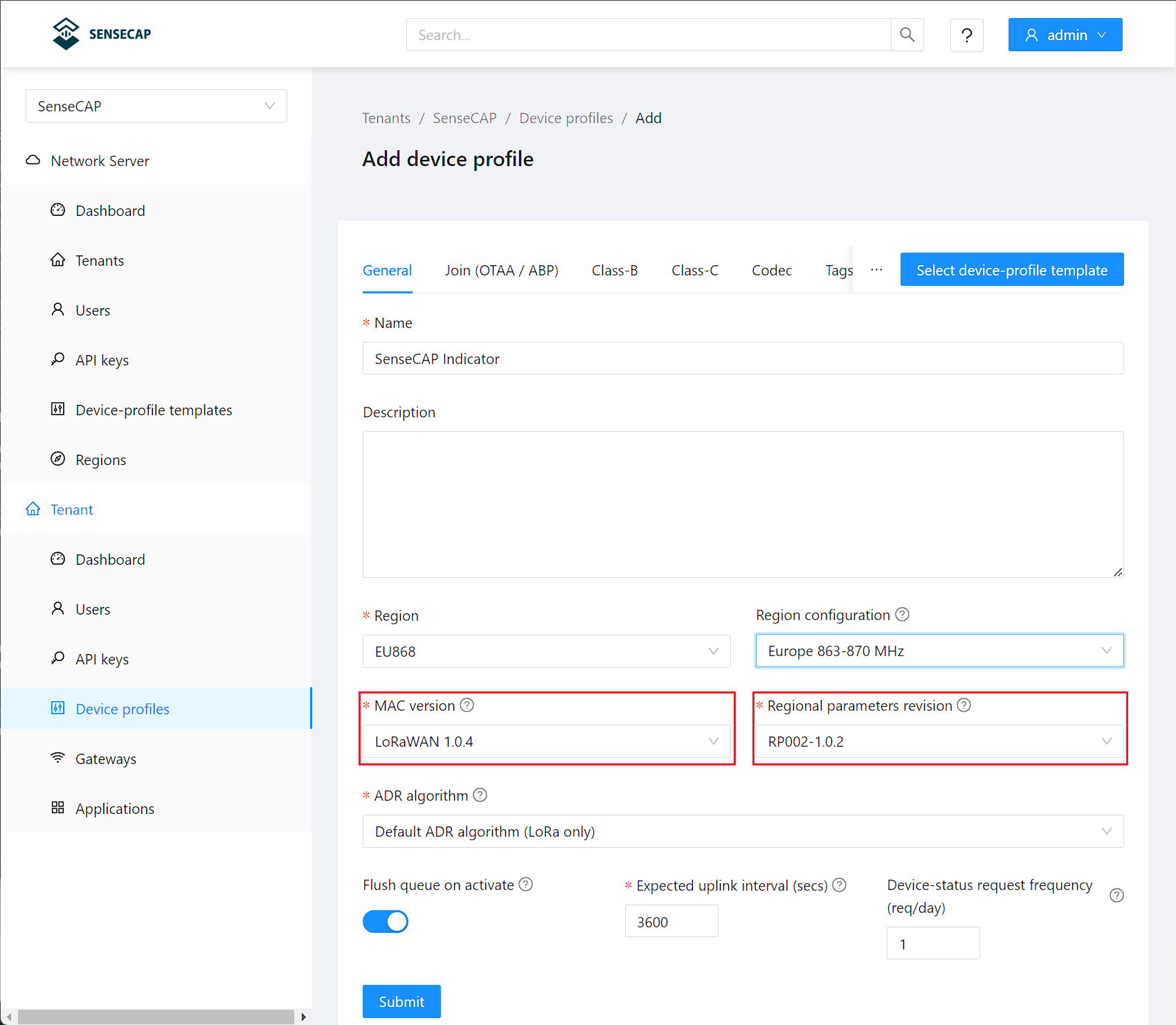This screenshot has height=1025, width=1176.
Task: Open the Regional parameters revision RP002-1.0.2 dropdown
Action: point(940,741)
